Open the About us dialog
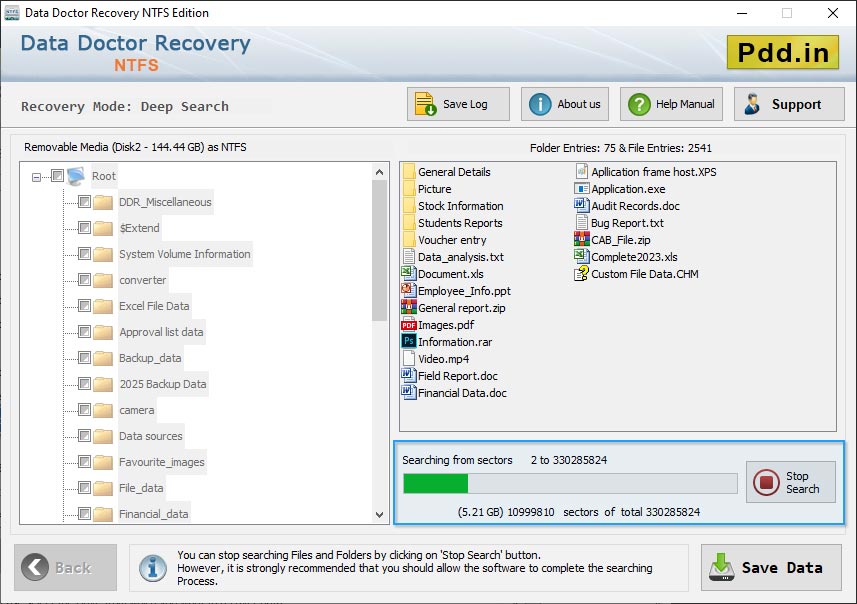 point(565,104)
